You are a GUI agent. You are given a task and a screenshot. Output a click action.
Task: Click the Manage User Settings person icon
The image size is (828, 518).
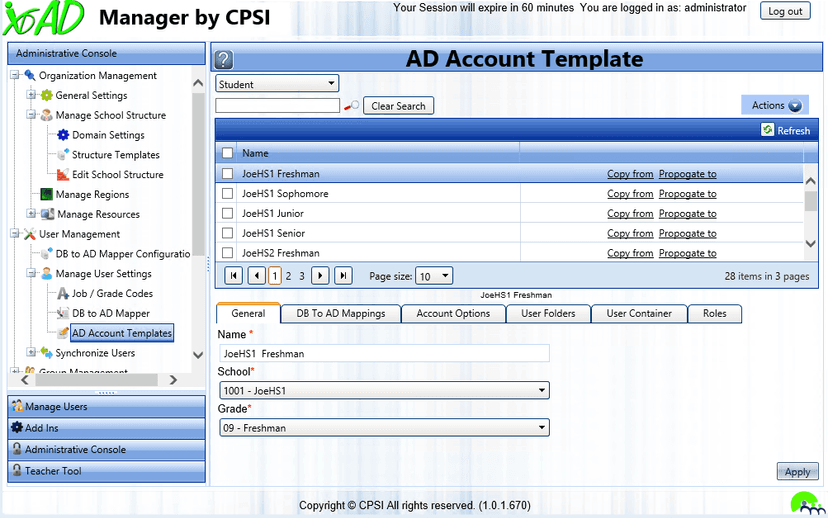click(x=47, y=274)
